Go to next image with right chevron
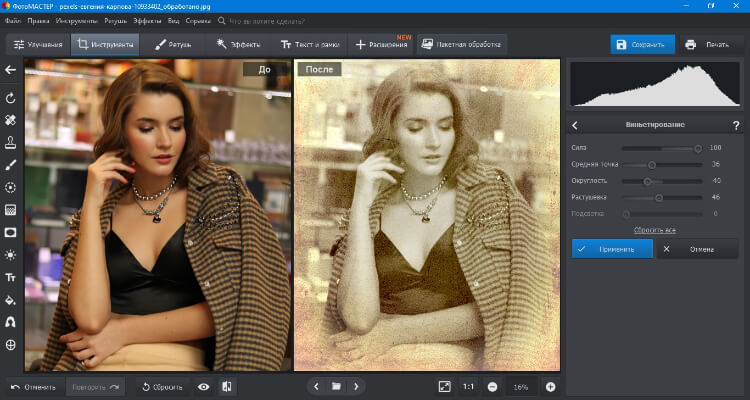 tap(357, 386)
